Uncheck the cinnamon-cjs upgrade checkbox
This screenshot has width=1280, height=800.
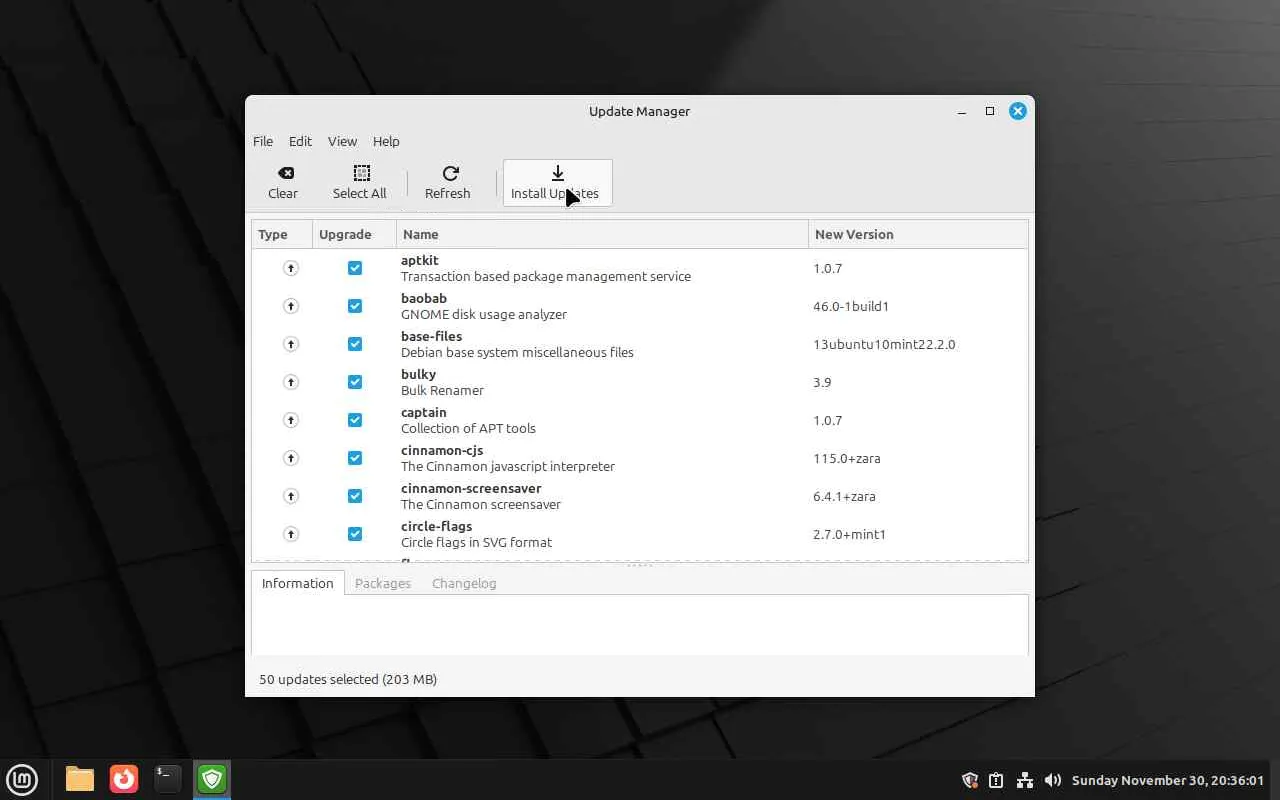click(x=355, y=458)
